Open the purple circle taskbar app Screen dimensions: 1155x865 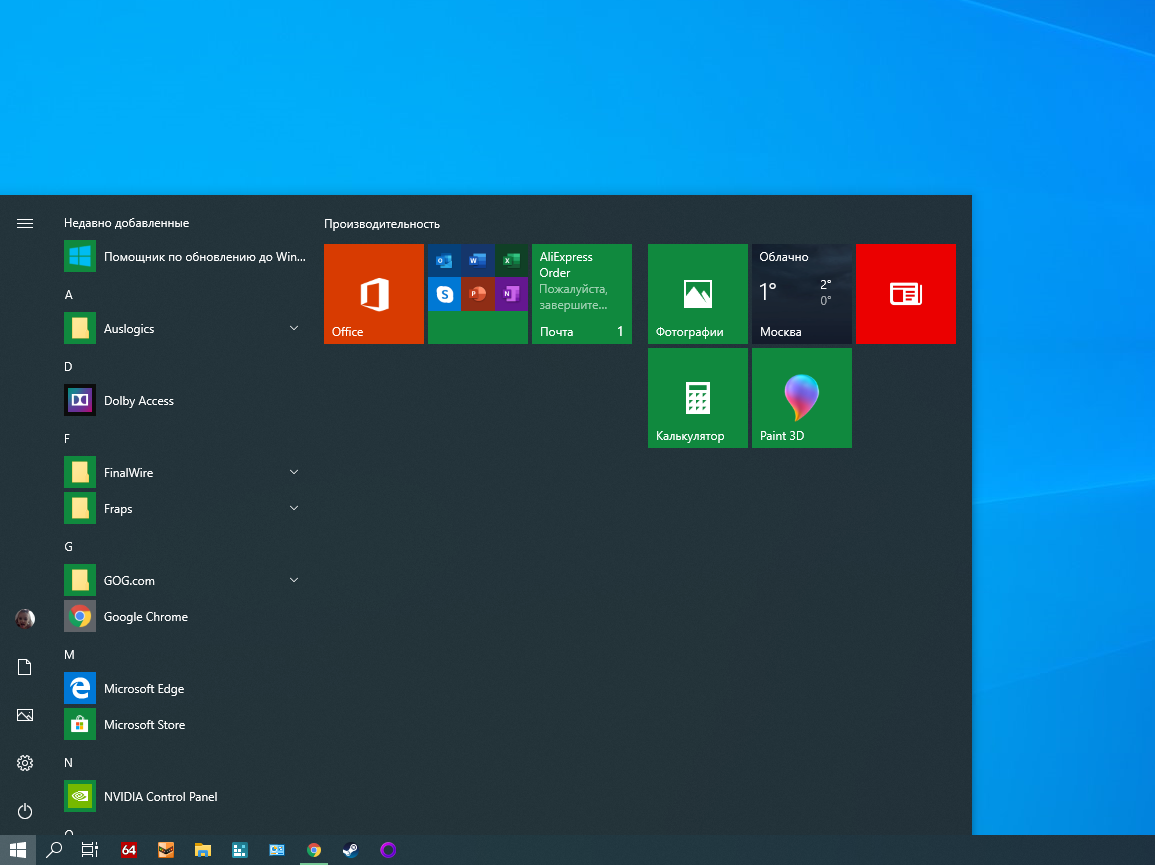click(388, 850)
